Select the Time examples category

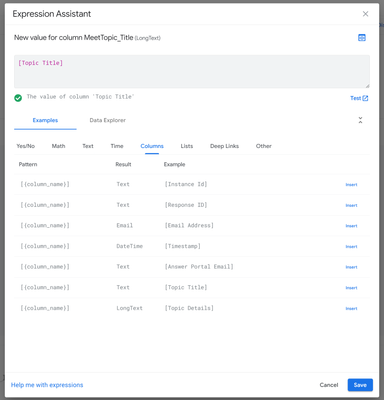click(117, 146)
